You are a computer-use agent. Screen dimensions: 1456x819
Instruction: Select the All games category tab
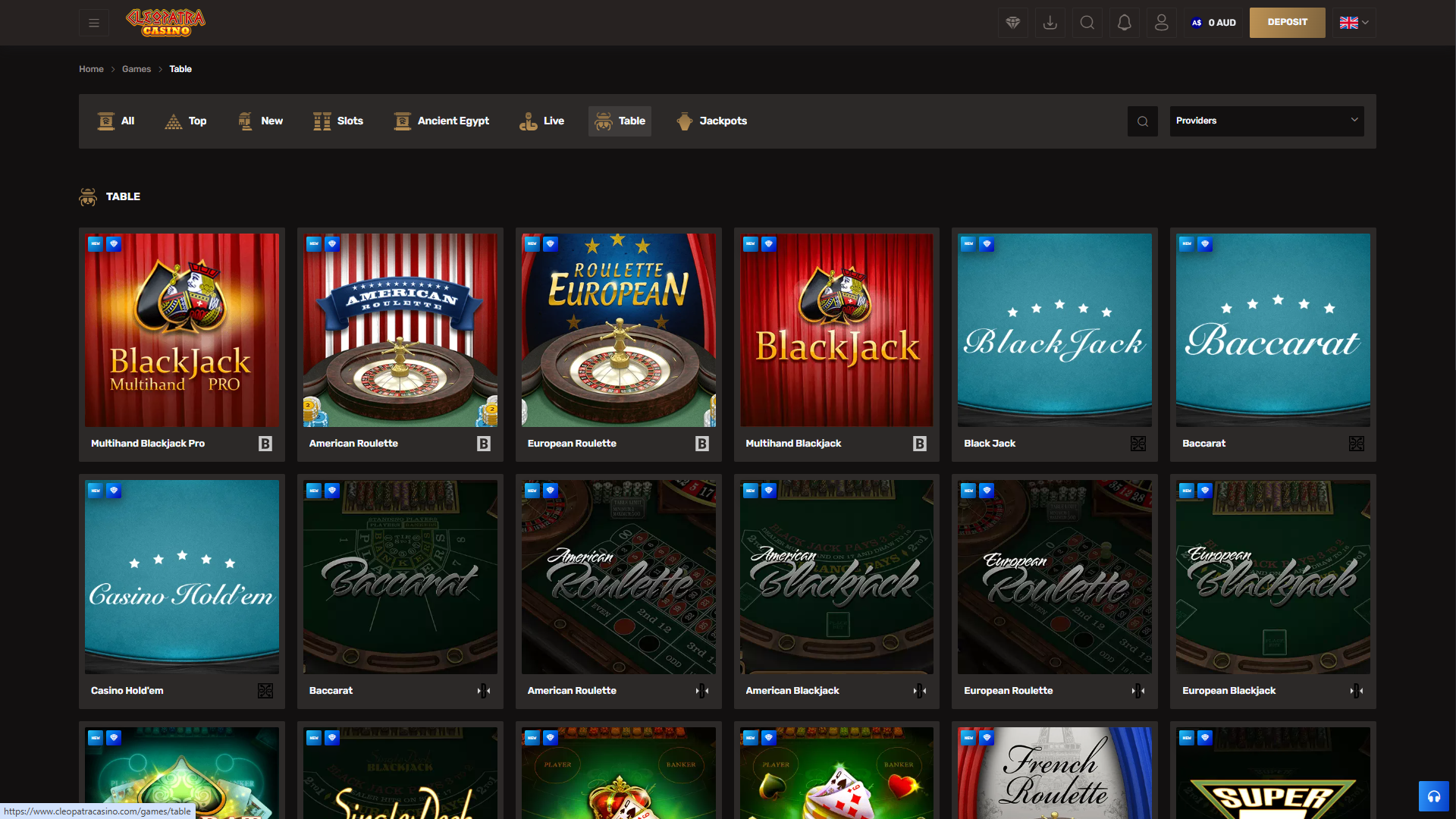click(x=116, y=121)
